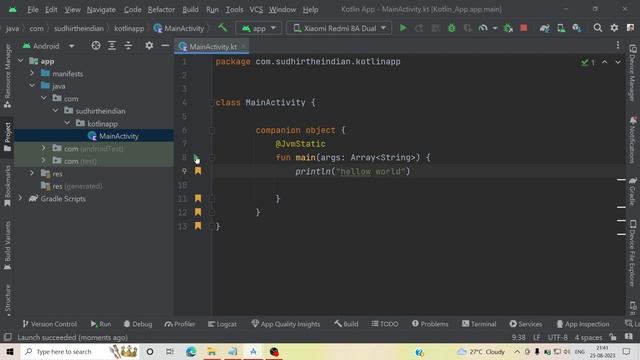Image resolution: width=640 pixels, height=360 pixels.
Task: Toggle the Device Manager right sidebar tab
Action: point(632,73)
